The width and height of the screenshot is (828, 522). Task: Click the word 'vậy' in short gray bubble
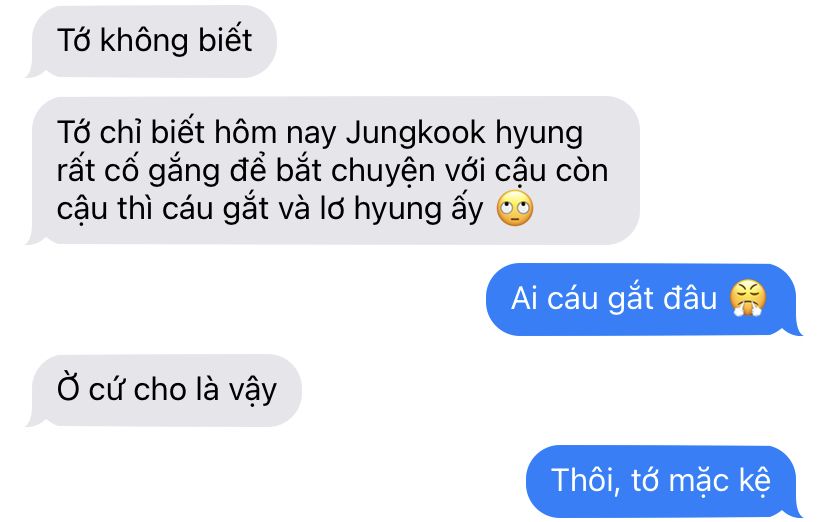click(252, 391)
